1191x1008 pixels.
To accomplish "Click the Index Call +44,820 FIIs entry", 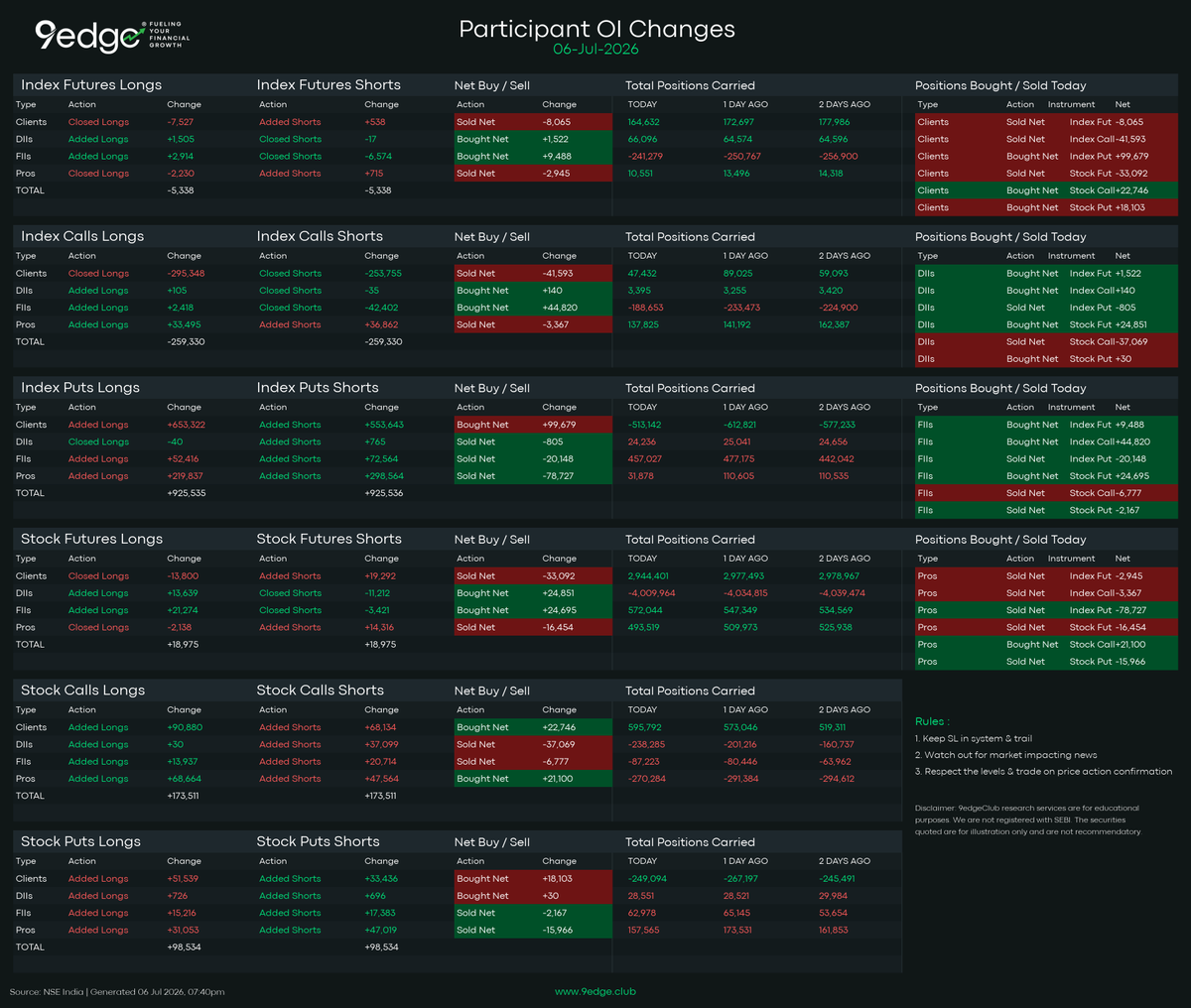I will click(x=1046, y=441).
